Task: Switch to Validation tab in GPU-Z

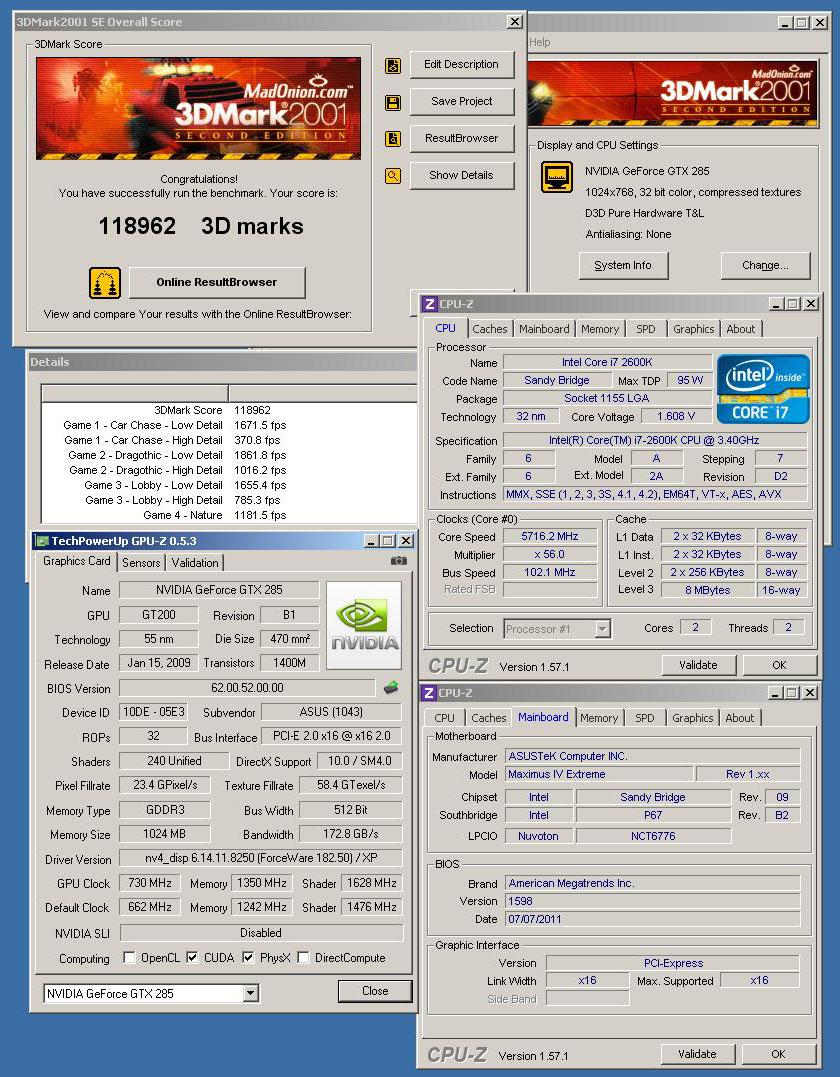Action: (195, 563)
